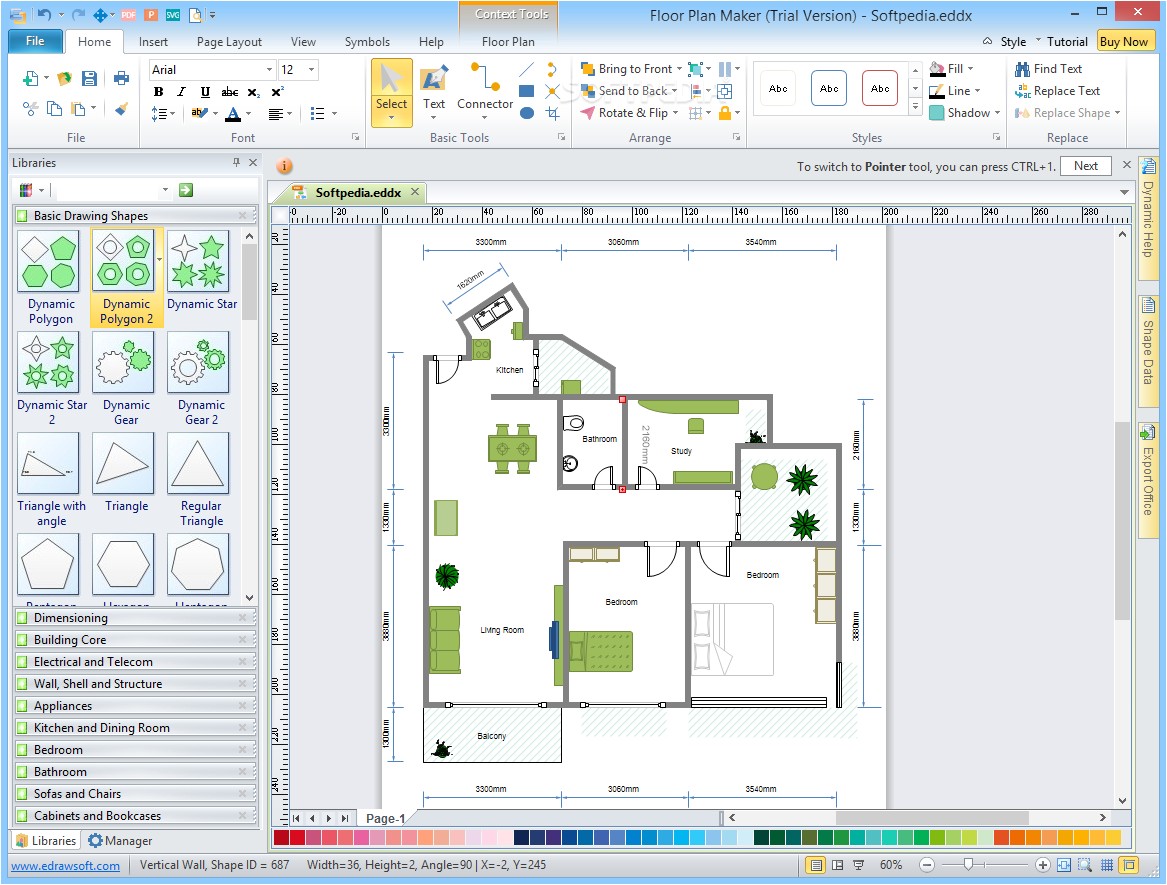The height and width of the screenshot is (885, 1167).
Task: Export the document to PDF
Action: [x=128, y=14]
